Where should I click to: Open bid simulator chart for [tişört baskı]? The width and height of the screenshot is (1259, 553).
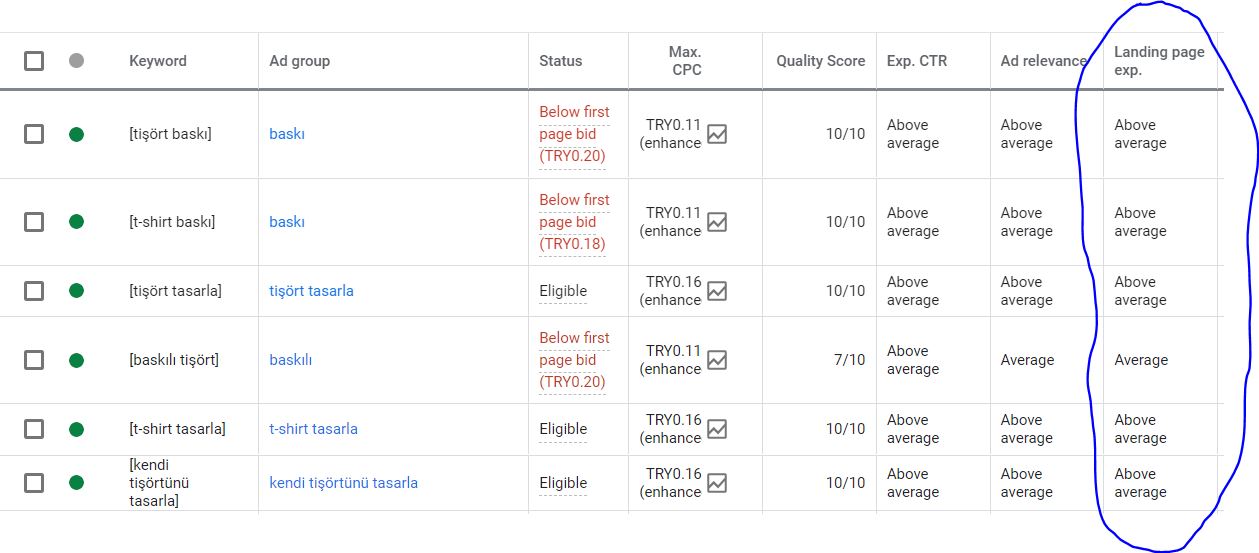[x=717, y=134]
